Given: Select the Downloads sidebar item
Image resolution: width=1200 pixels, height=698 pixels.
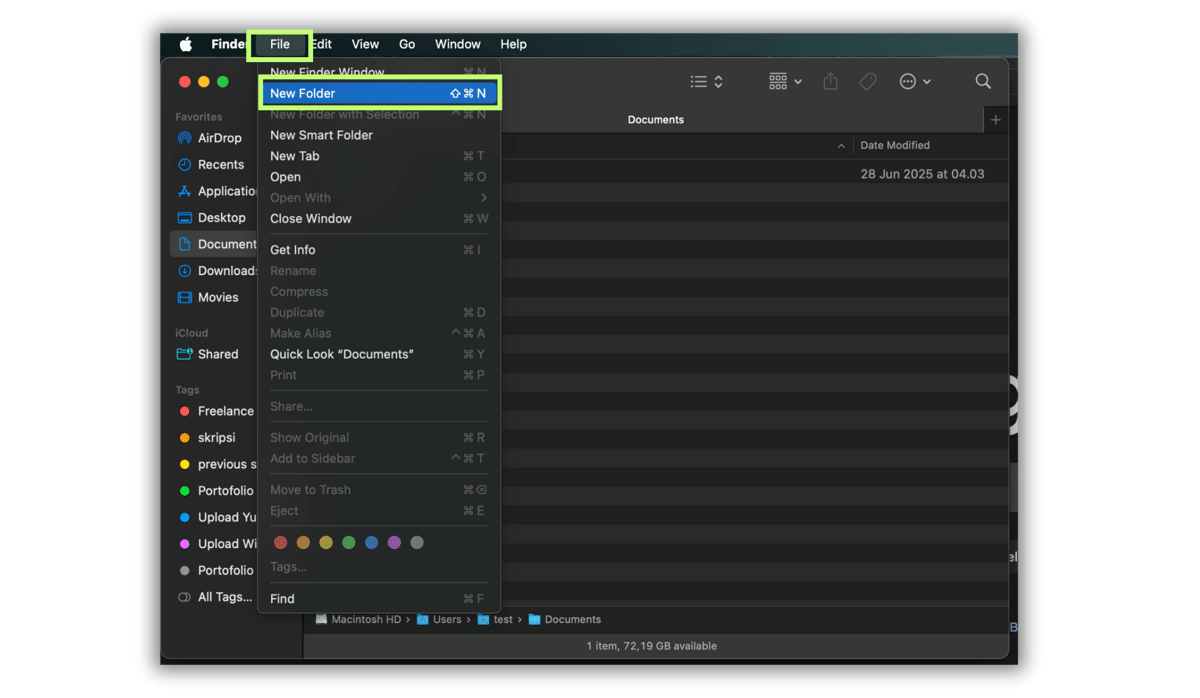Looking at the screenshot, I should (219, 270).
